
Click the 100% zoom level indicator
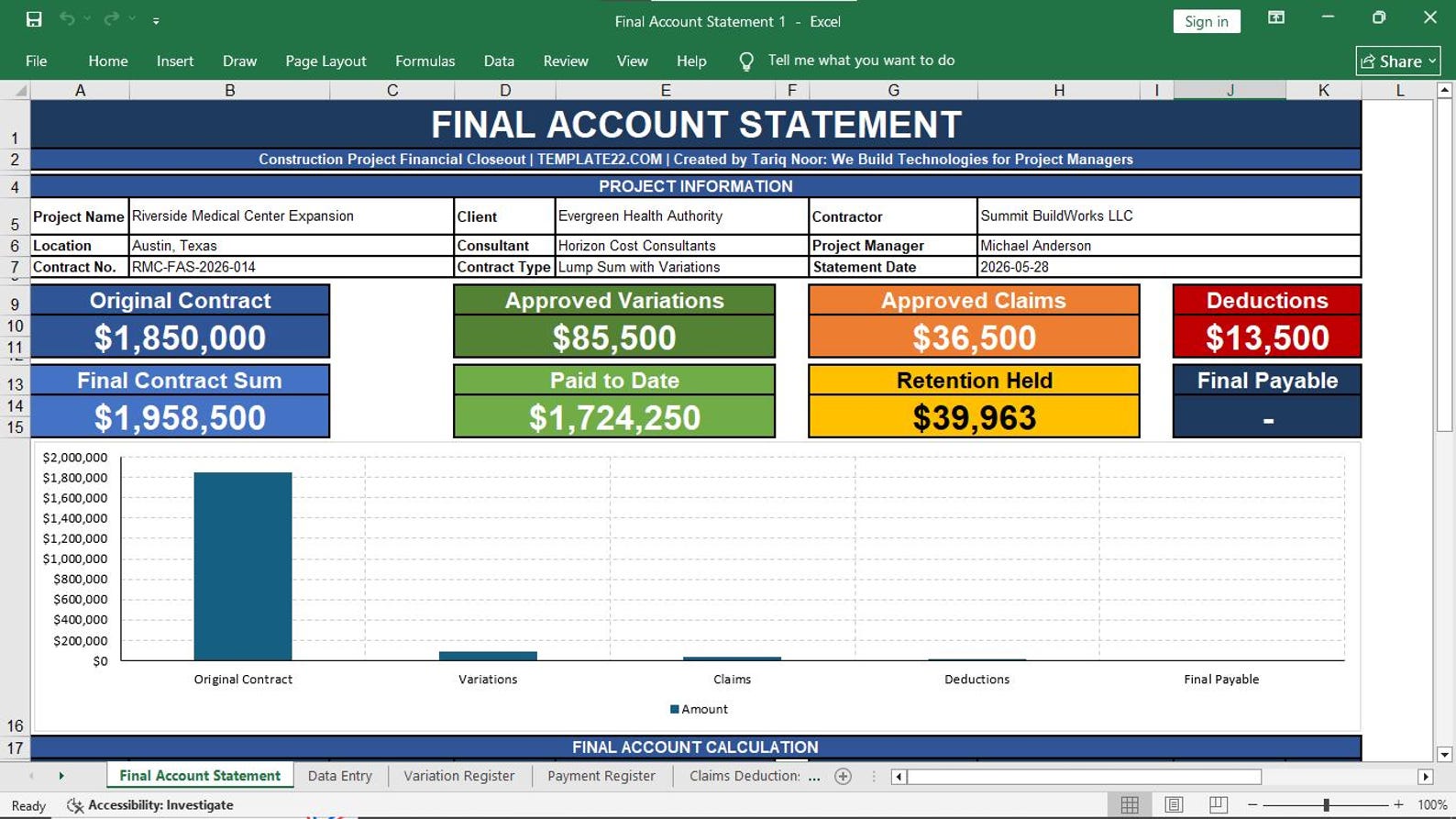coord(1432,804)
